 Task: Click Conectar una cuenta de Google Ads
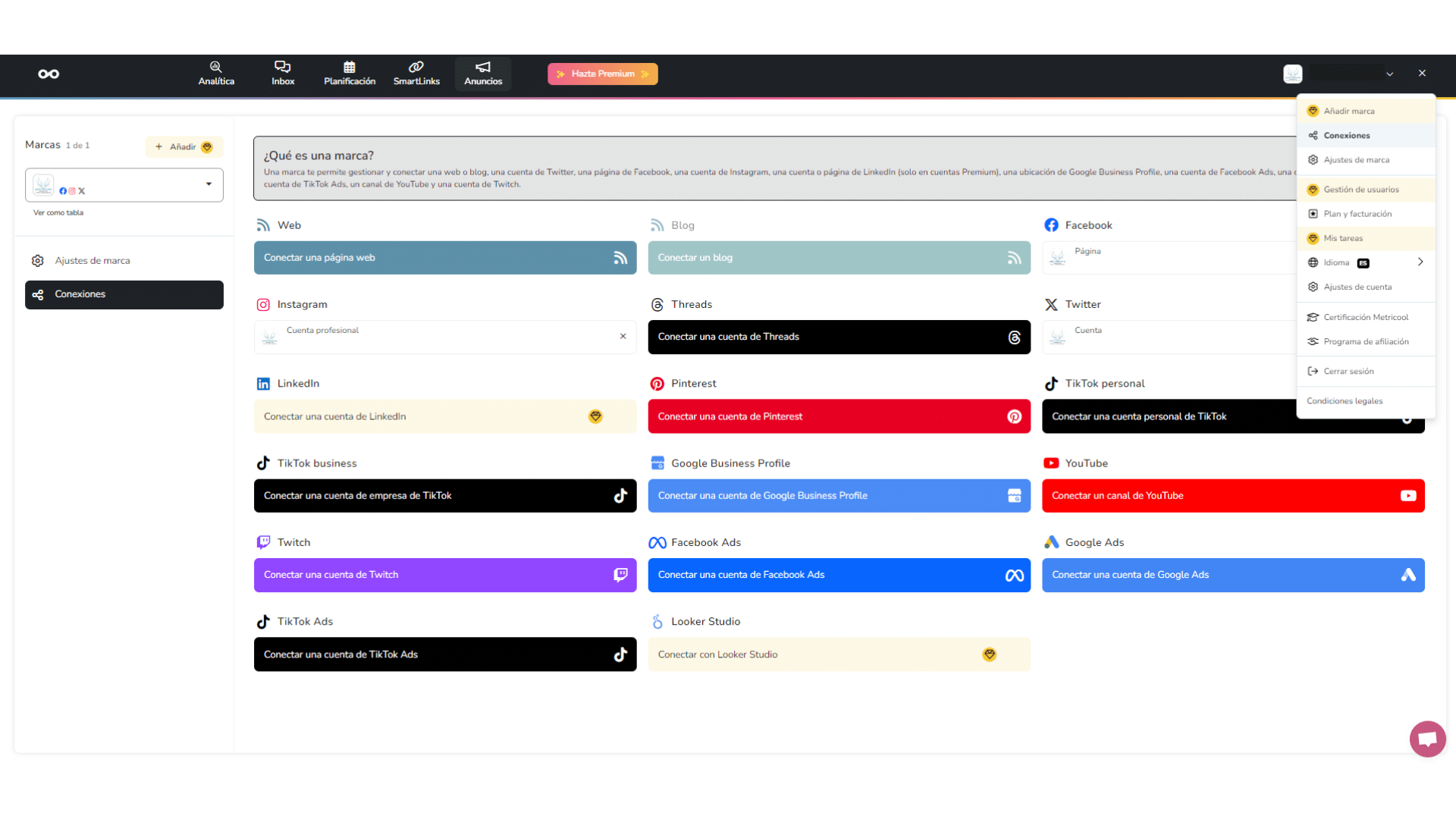tap(1233, 575)
